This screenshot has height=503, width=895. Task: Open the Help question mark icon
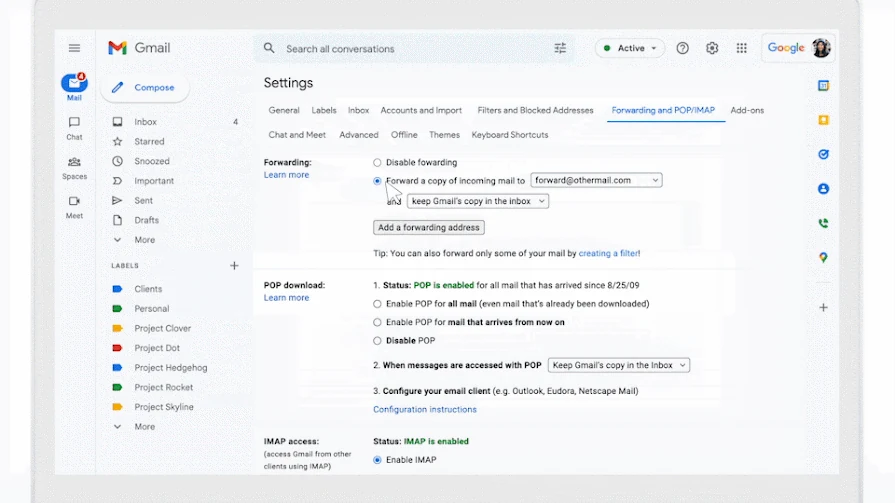(683, 49)
